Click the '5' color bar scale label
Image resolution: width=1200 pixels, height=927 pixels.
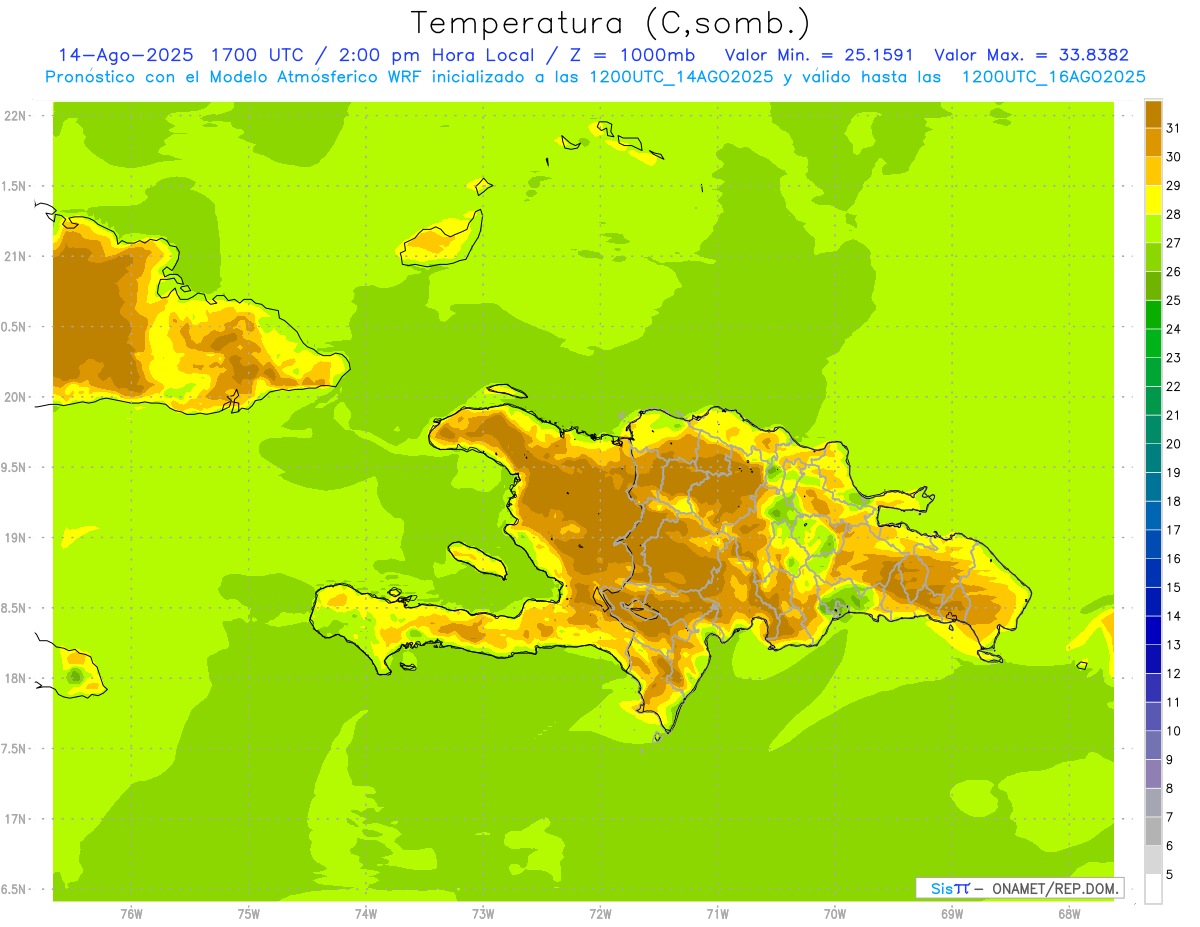coord(1170,874)
